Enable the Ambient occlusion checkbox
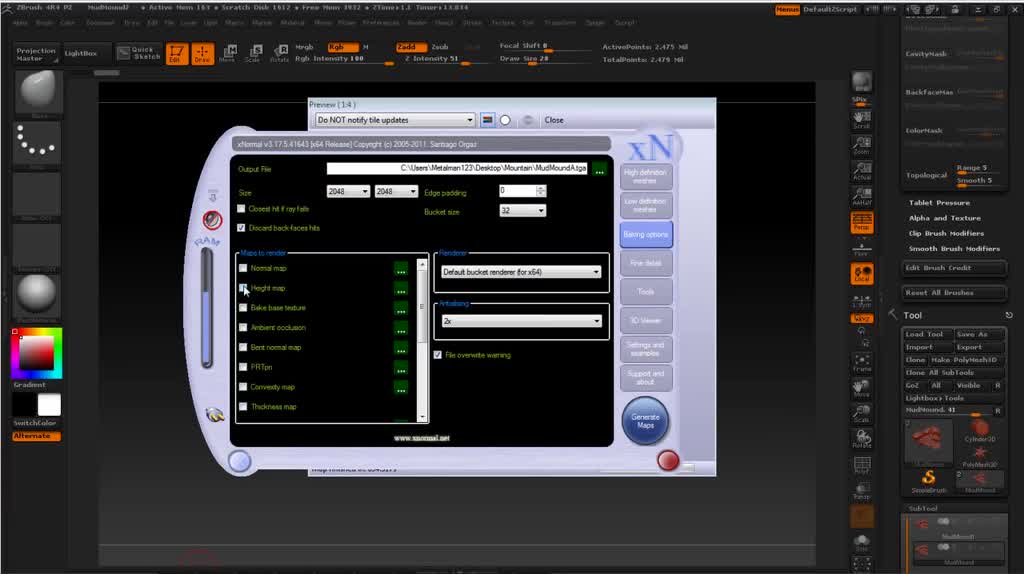The image size is (1024, 574). pyautogui.click(x=243, y=328)
